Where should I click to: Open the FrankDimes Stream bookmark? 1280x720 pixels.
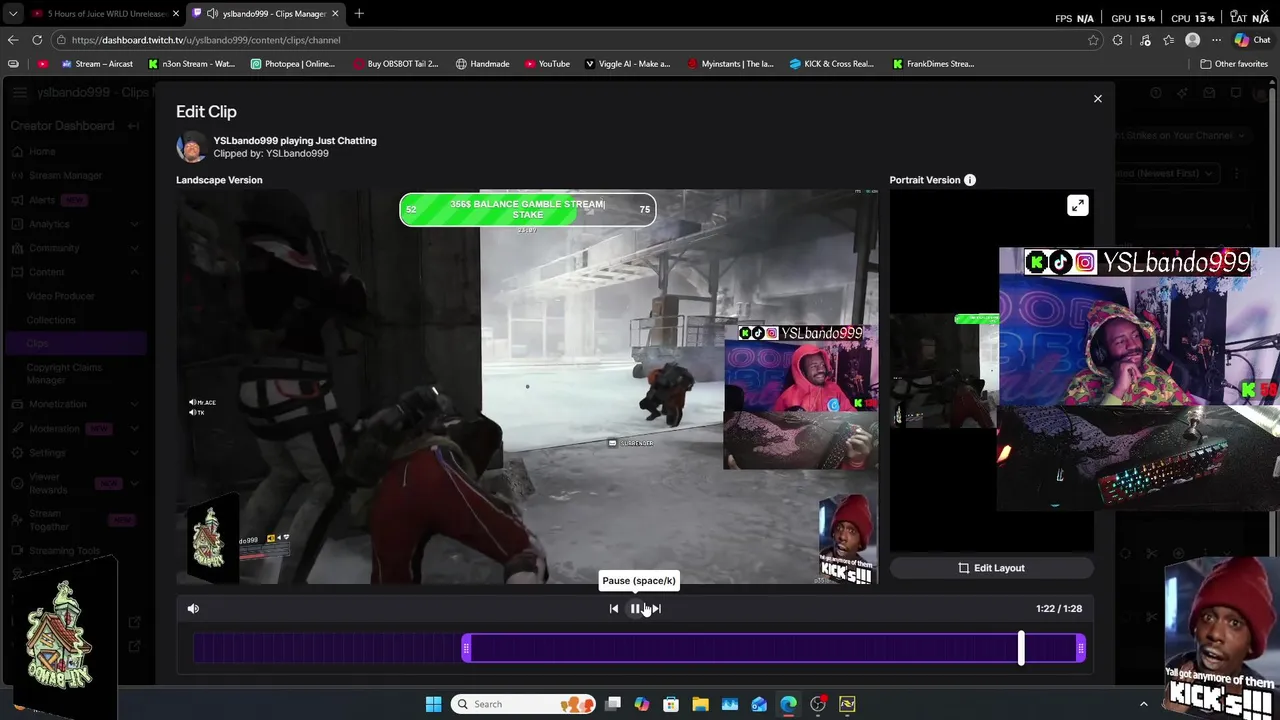pos(934,64)
